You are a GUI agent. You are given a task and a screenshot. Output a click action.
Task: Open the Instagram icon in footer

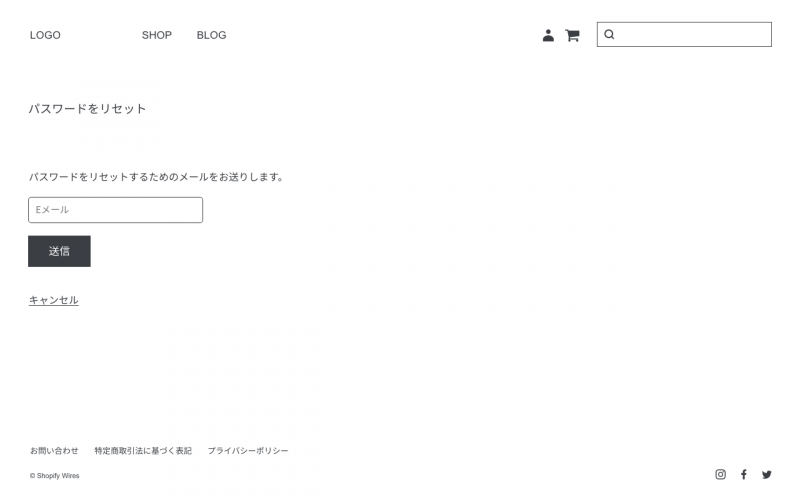point(720,474)
